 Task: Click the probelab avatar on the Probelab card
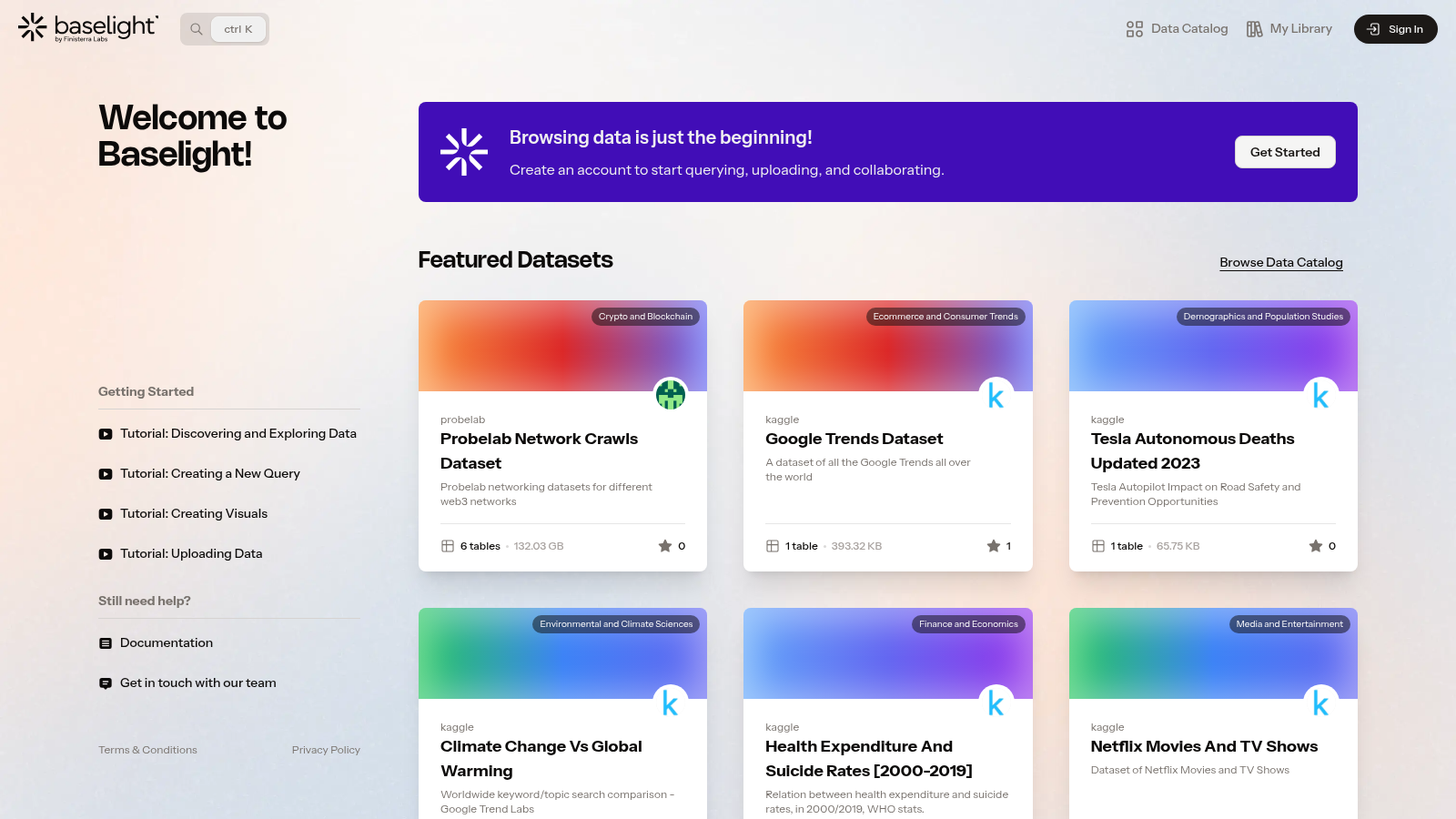(671, 394)
